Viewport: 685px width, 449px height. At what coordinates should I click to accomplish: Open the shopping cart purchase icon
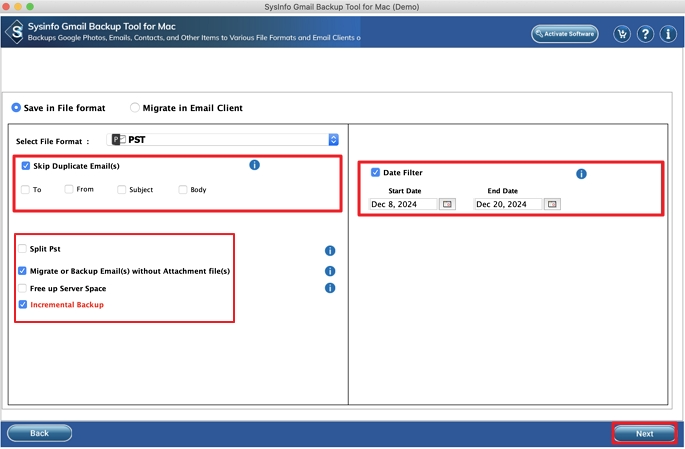click(622, 34)
